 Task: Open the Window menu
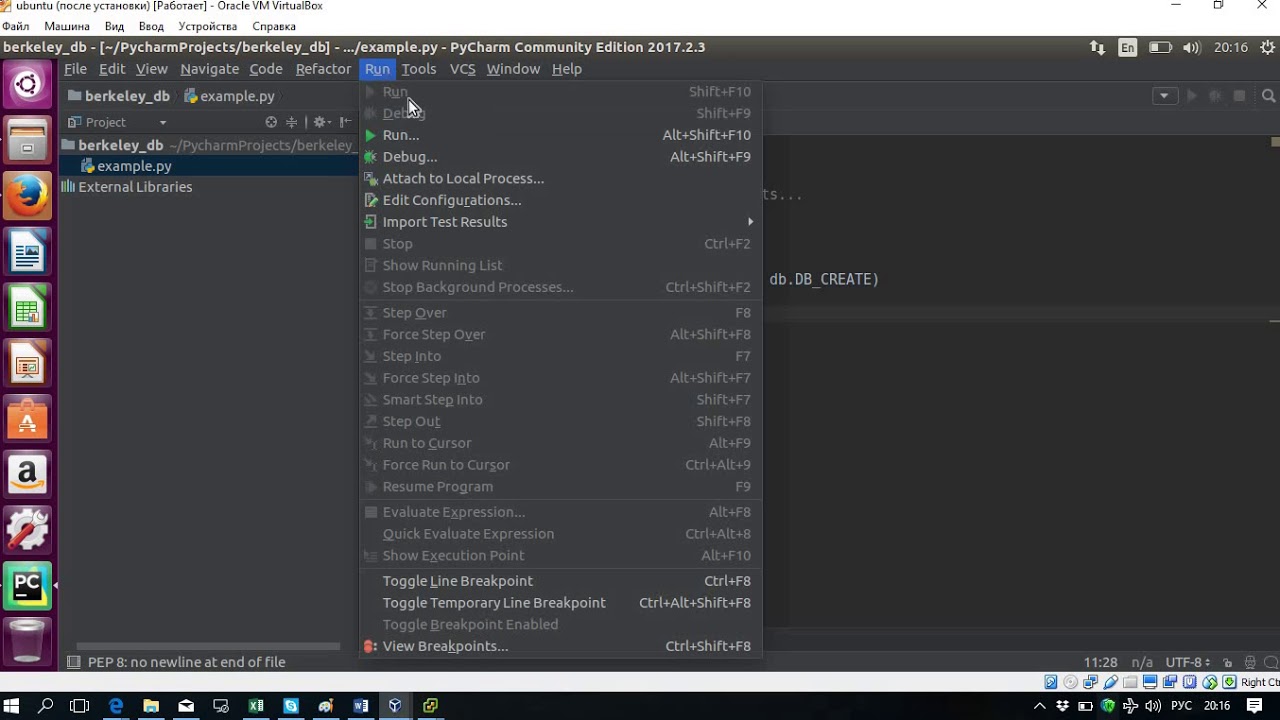pyautogui.click(x=513, y=69)
